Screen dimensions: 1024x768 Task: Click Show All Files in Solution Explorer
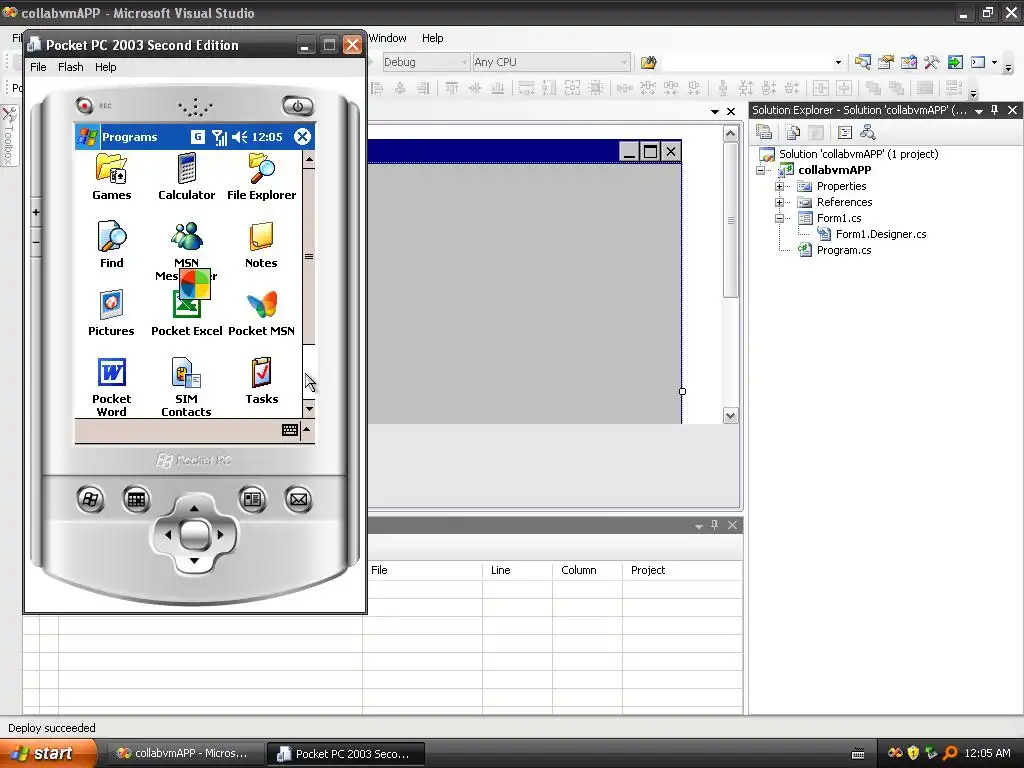tap(793, 133)
